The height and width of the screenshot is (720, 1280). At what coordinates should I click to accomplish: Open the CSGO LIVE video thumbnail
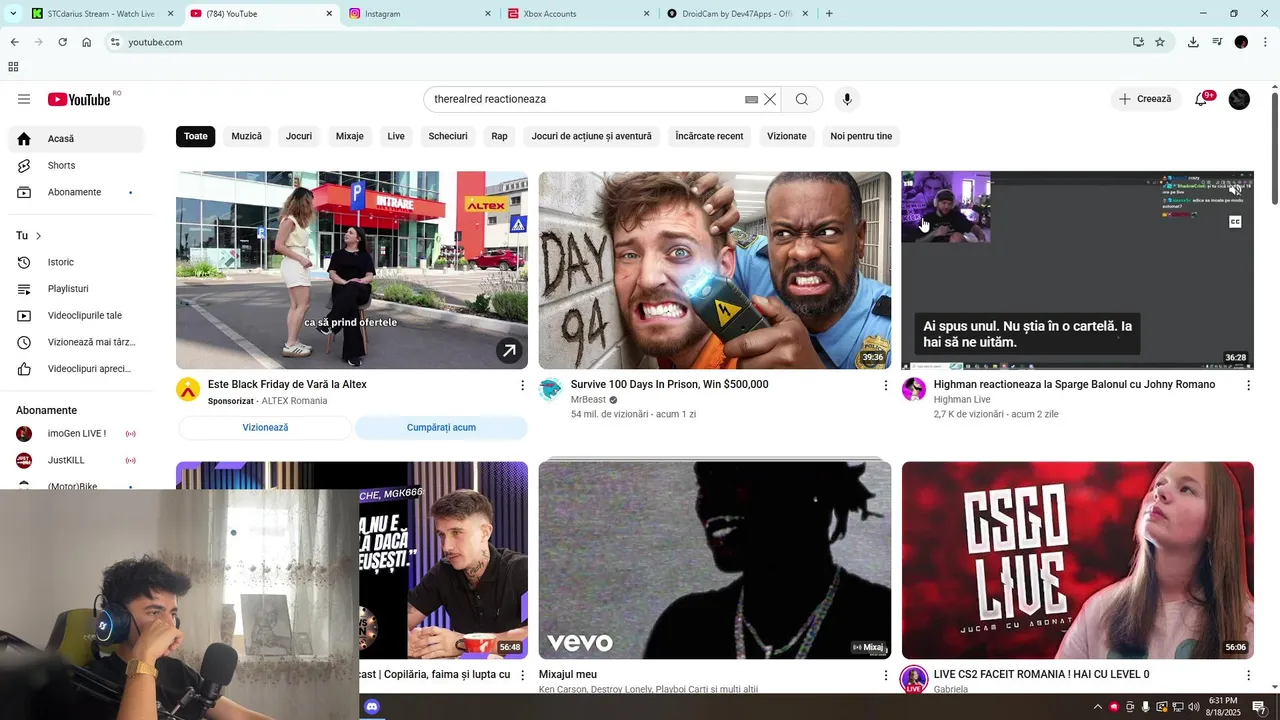pos(1078,560)
